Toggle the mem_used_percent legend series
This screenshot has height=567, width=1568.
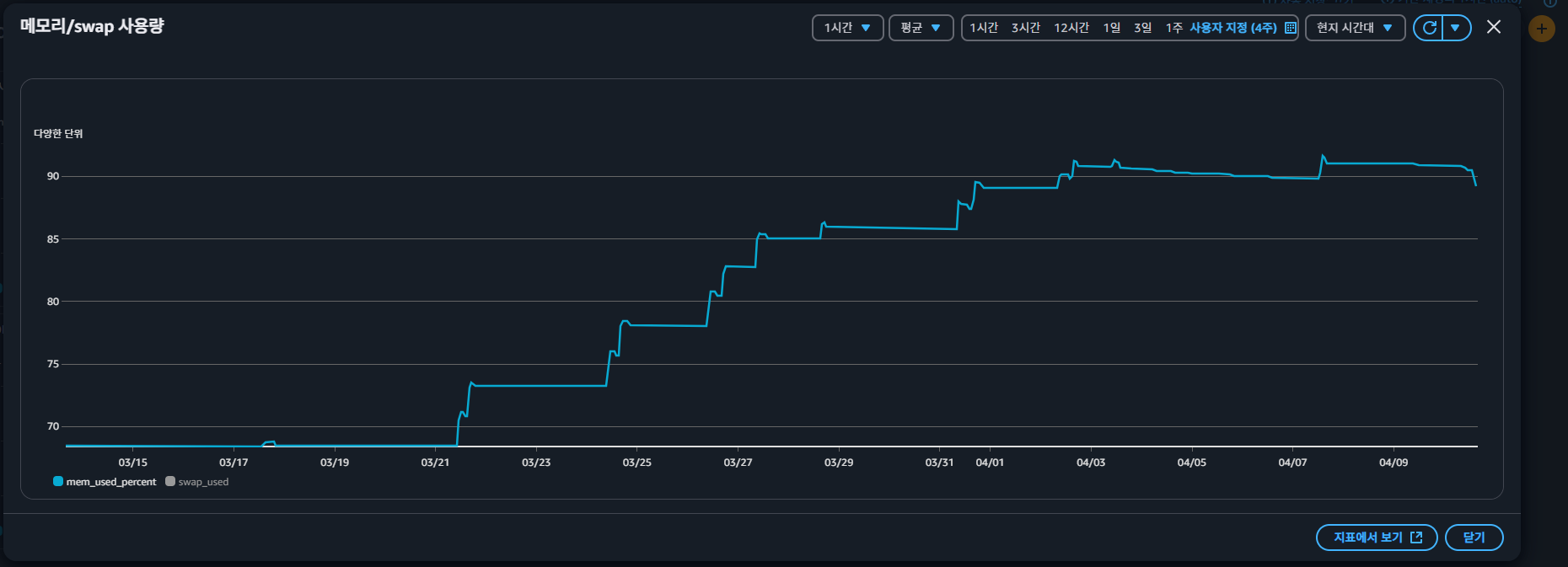tap(105, 482)
